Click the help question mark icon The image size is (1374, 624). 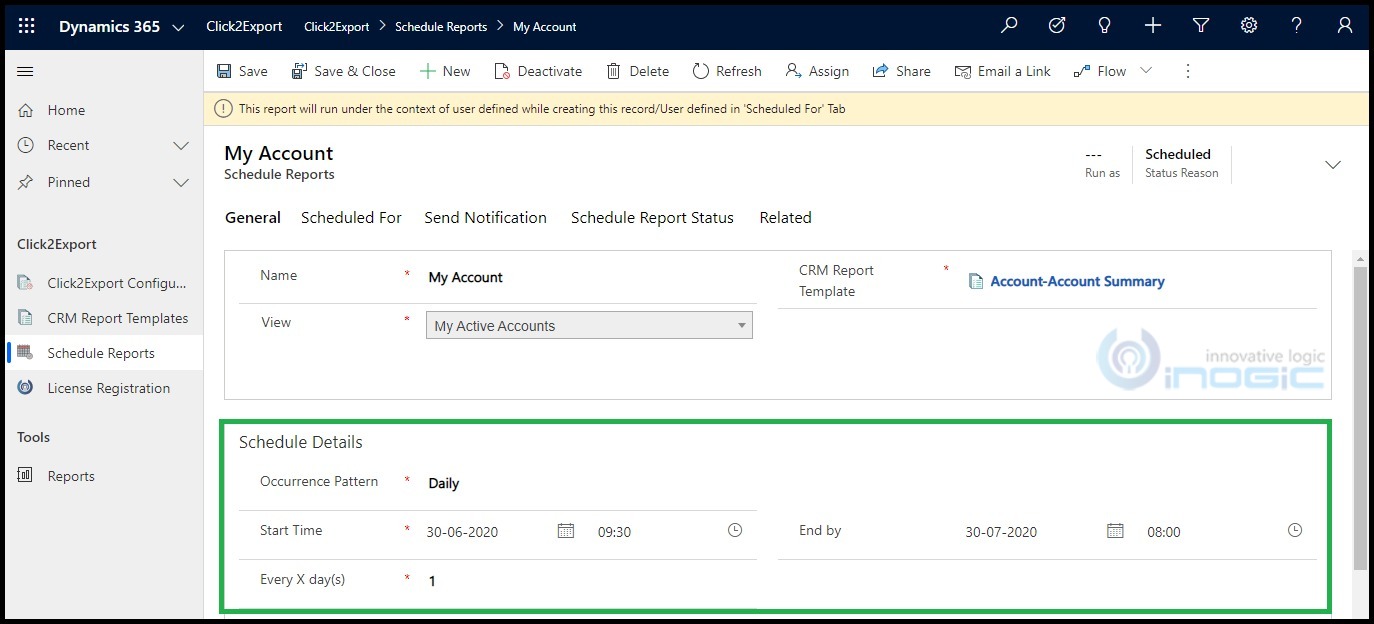click(x=1296, y=26)
